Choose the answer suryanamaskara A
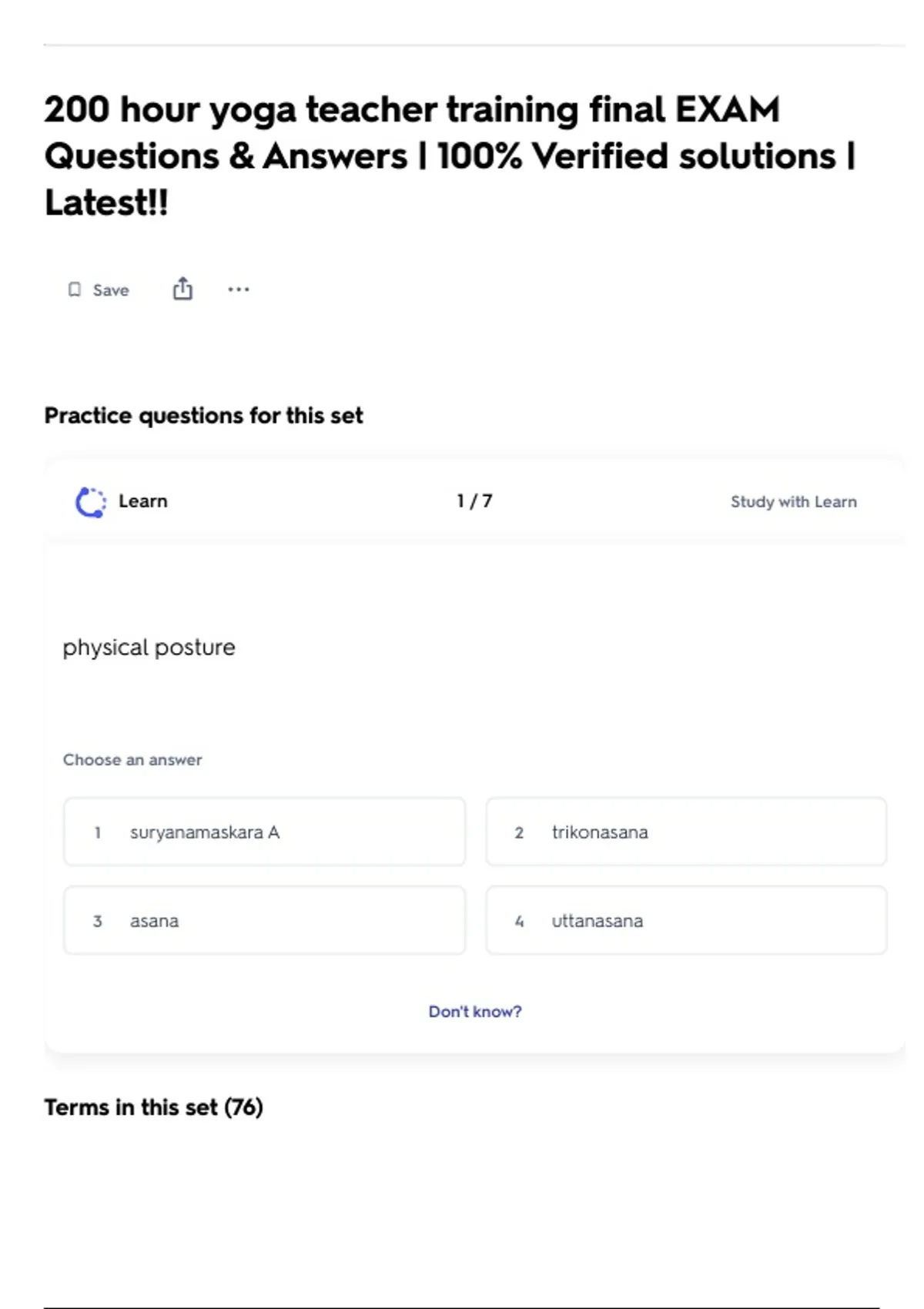The height and width of the screenshot is (1309, 924). point(264,832)
